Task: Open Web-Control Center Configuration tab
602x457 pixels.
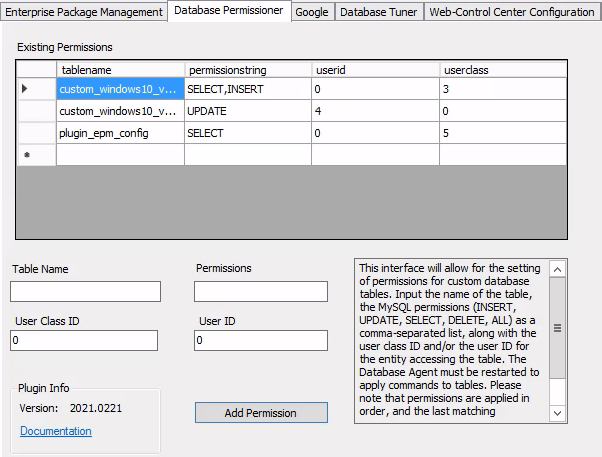Action: point(512,12)
